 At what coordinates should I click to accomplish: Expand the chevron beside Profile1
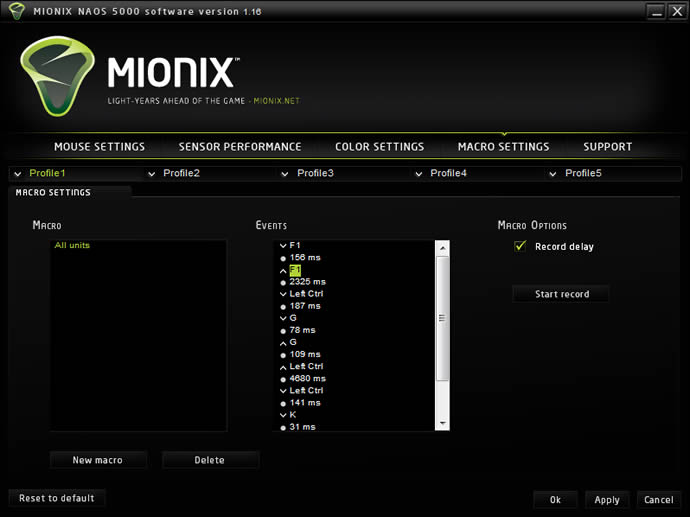[x=18, y=174]
